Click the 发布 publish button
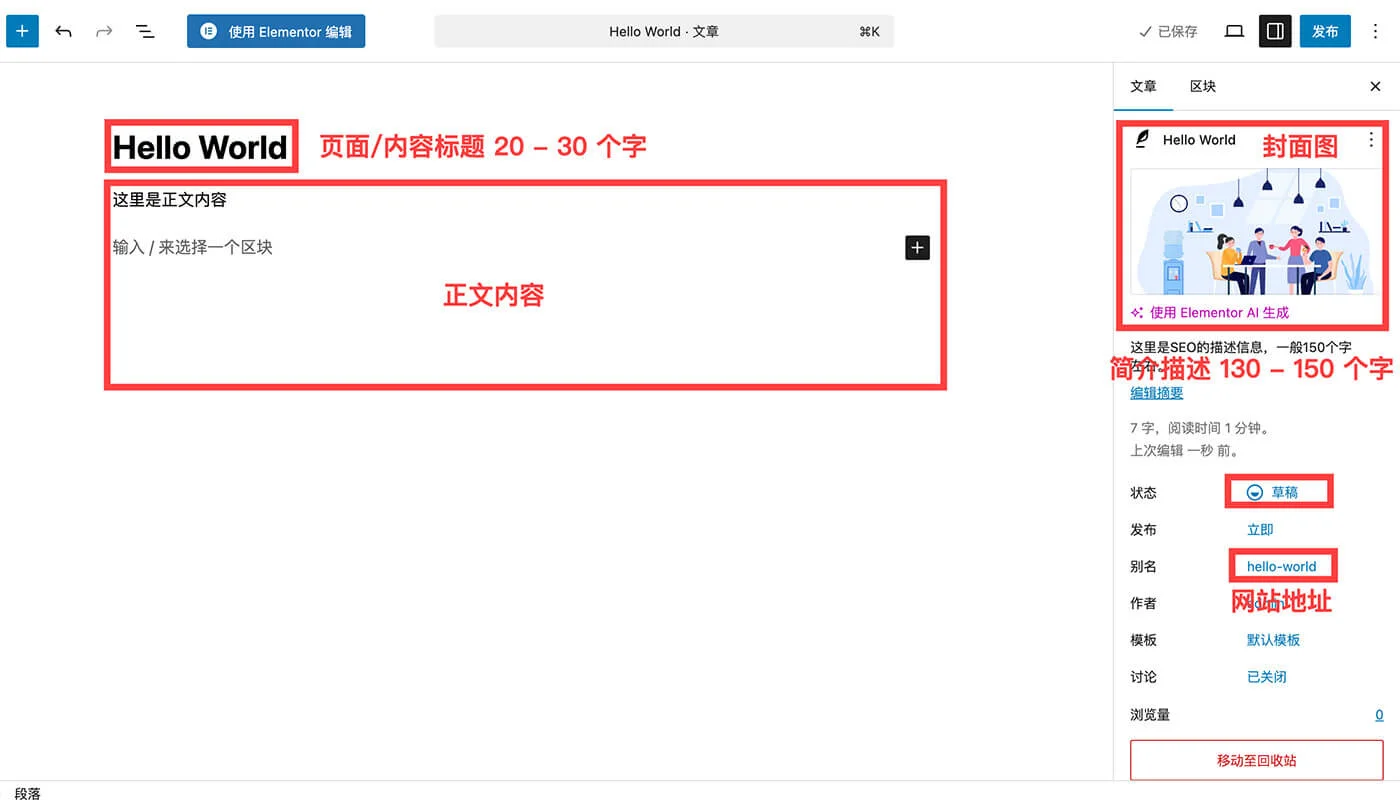 click(1325, 31)
